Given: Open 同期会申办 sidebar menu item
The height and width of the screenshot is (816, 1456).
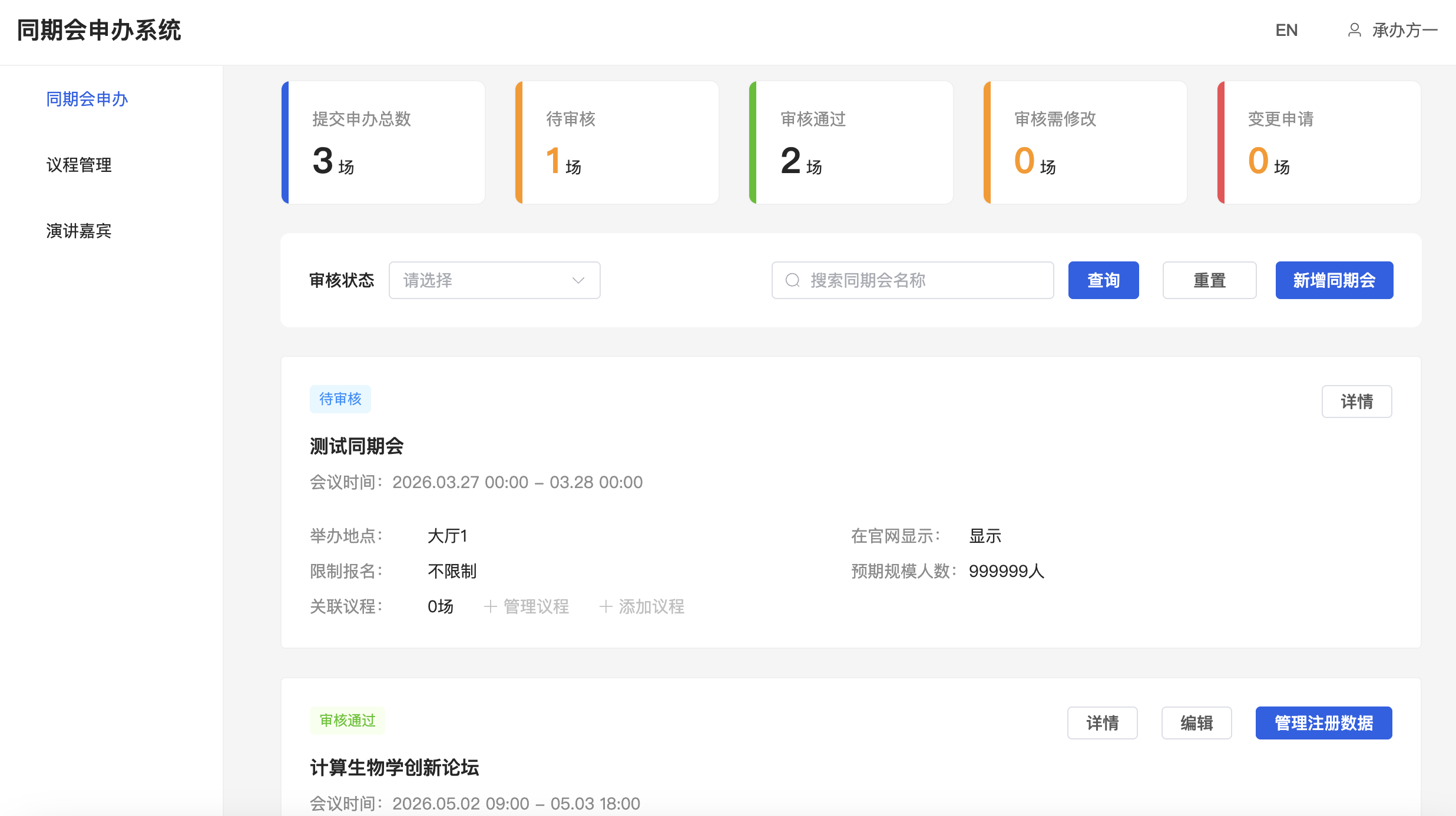Looking at the screenshot, I should [x=87, y=99].
